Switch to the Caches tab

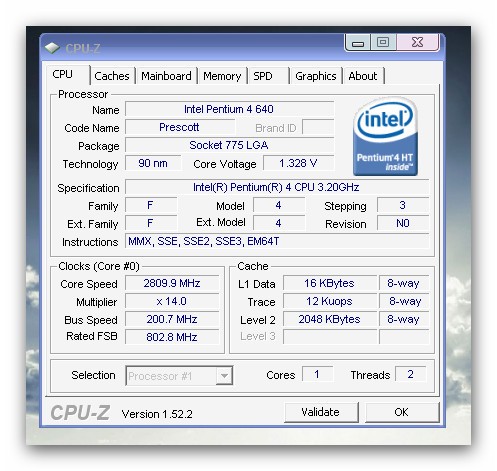[112, 76]
